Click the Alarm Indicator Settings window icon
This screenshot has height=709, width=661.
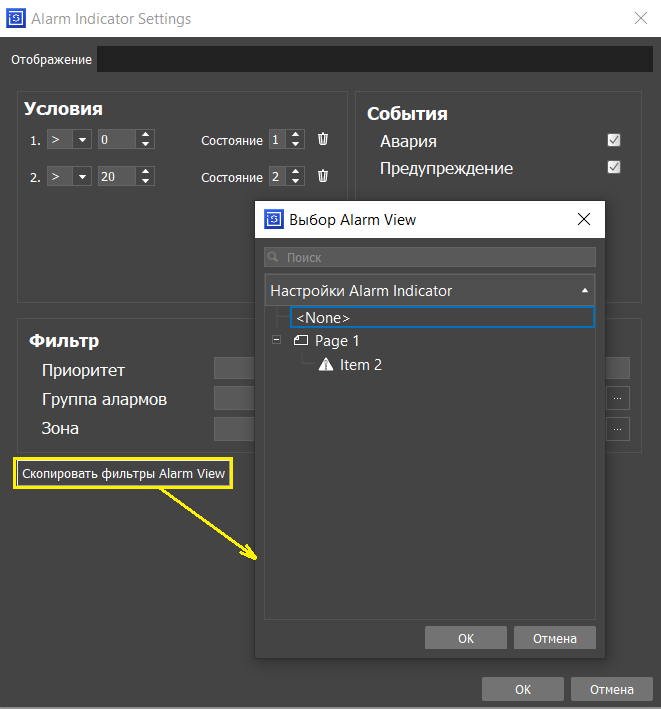[15, 18]
